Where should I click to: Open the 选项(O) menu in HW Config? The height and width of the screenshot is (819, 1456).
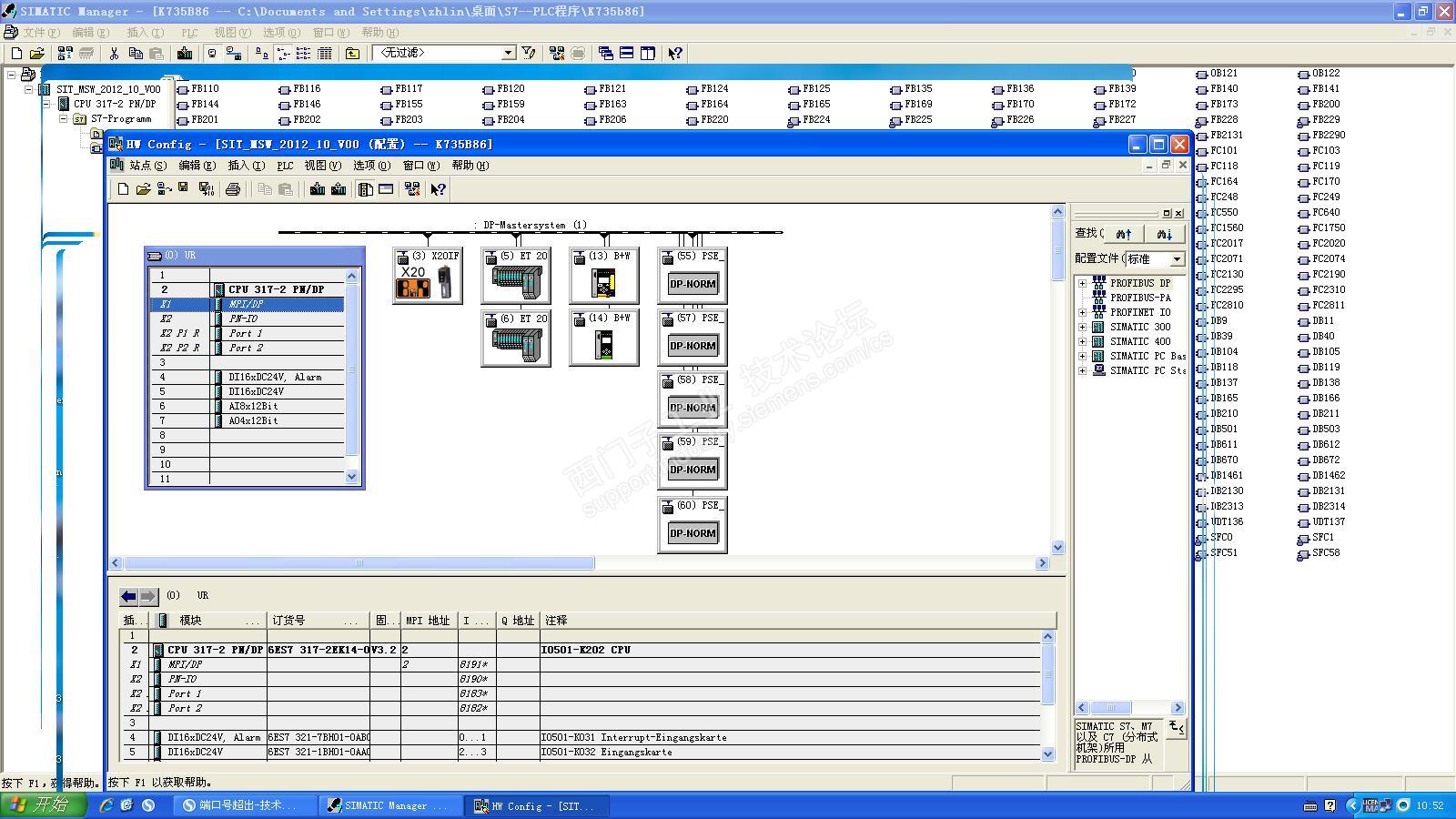[371, 166]
